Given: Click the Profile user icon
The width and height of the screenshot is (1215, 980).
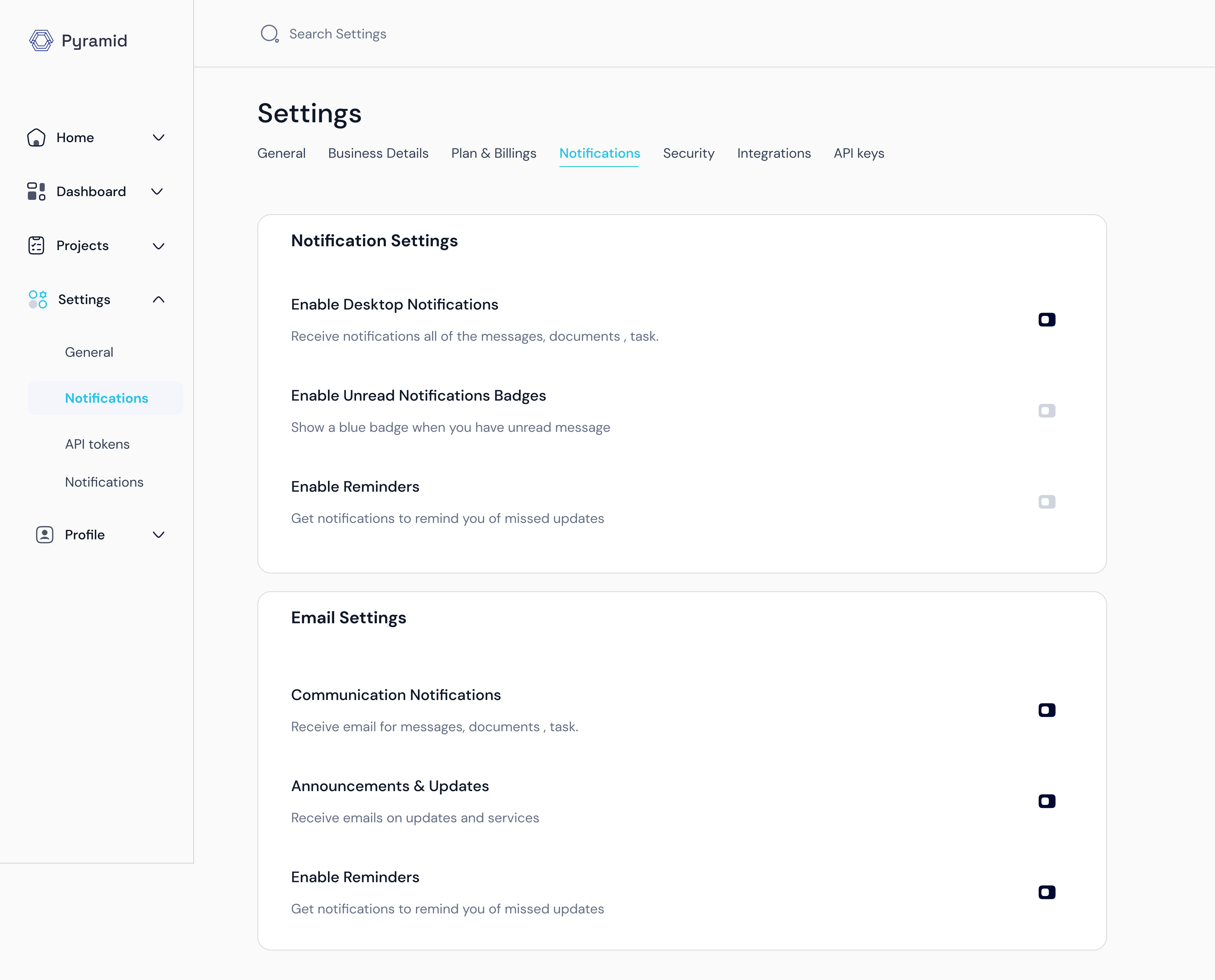Looking at the screenshot, I should (45, 535).
